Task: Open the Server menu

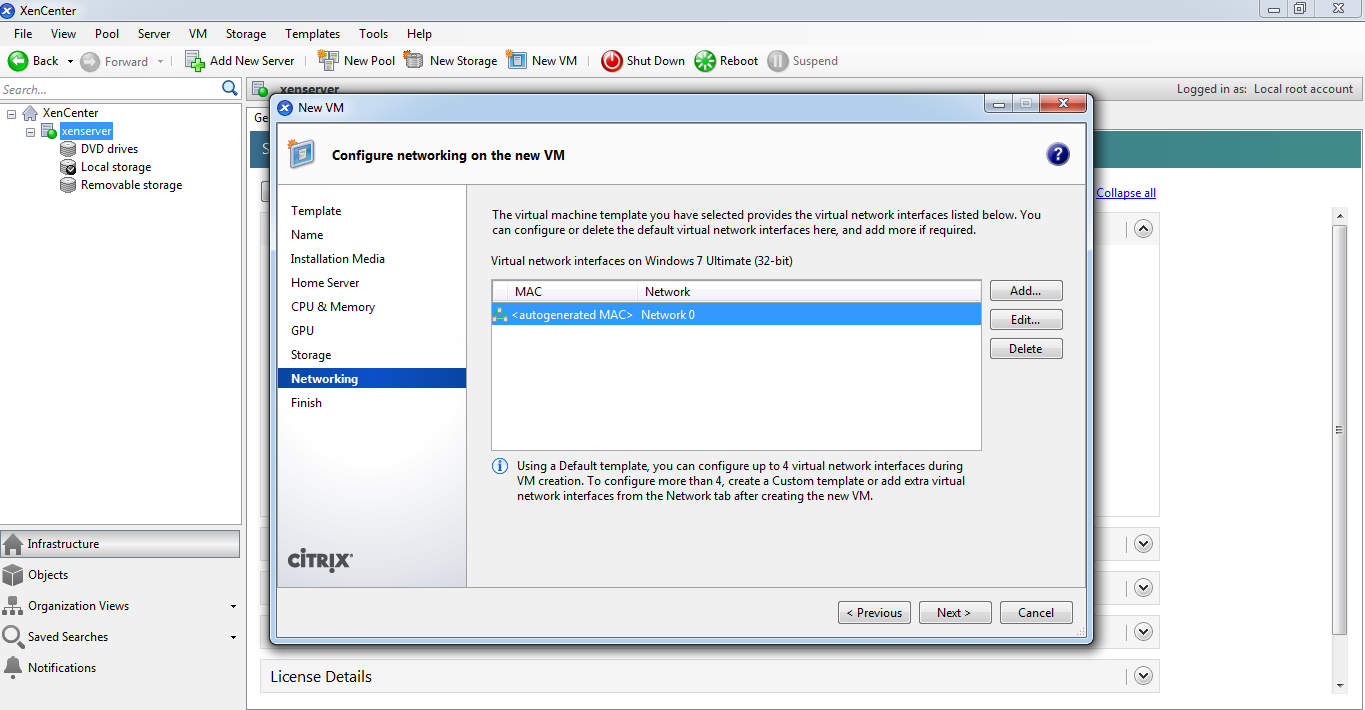Action: click(x=154, y=34)
